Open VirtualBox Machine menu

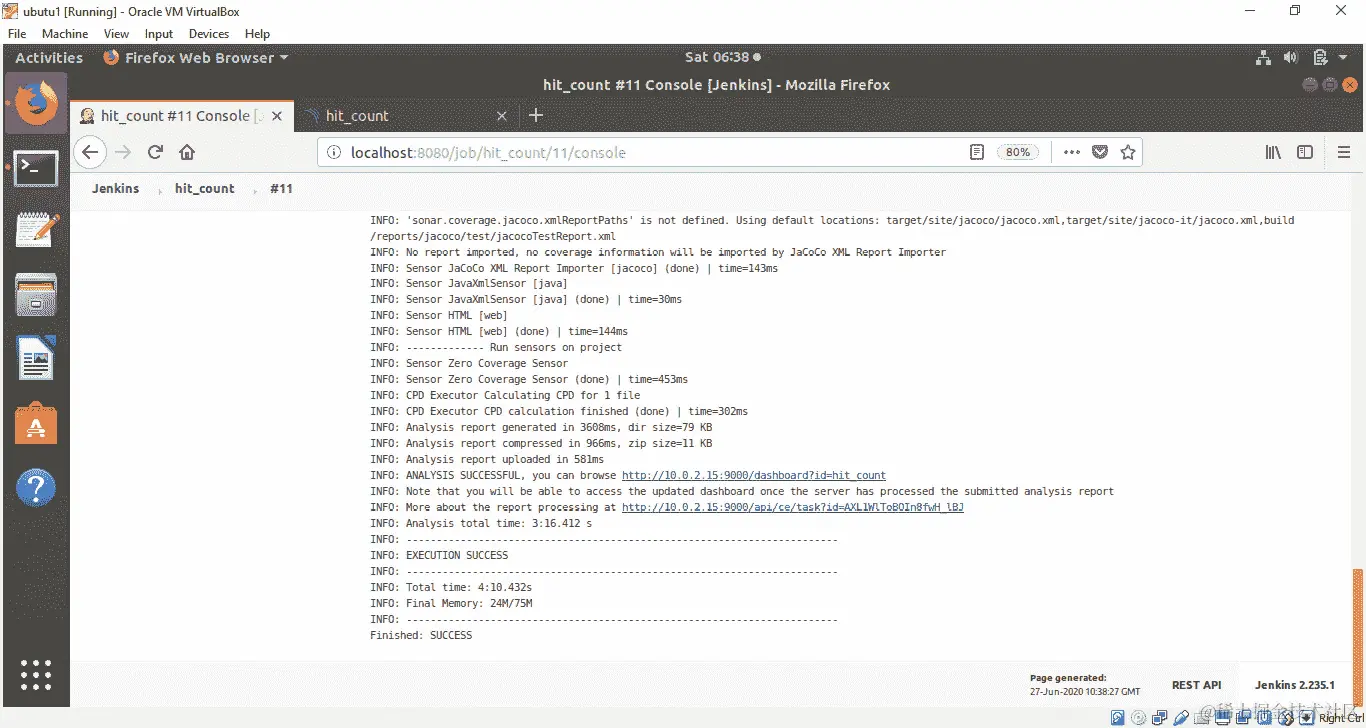65,34
